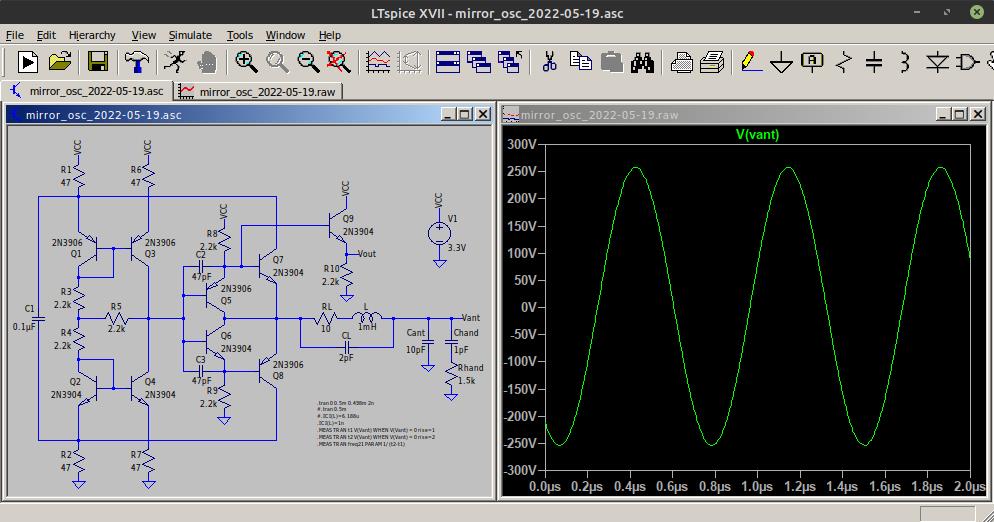Click the V1 voltage source symbol

coord(439,233)
